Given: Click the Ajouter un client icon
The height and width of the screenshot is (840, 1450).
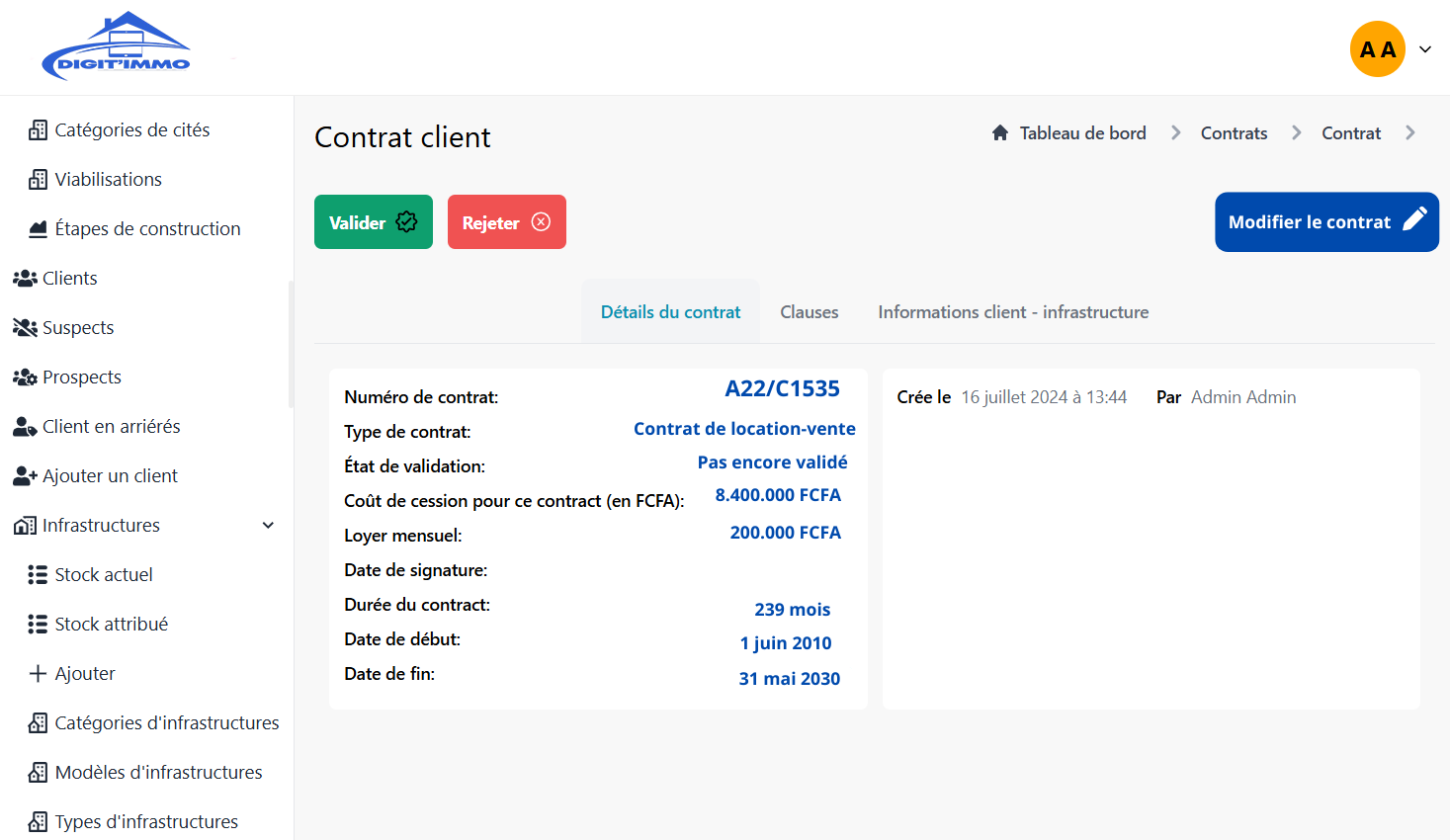Looking at the screenshot, I should coord(25,476).
